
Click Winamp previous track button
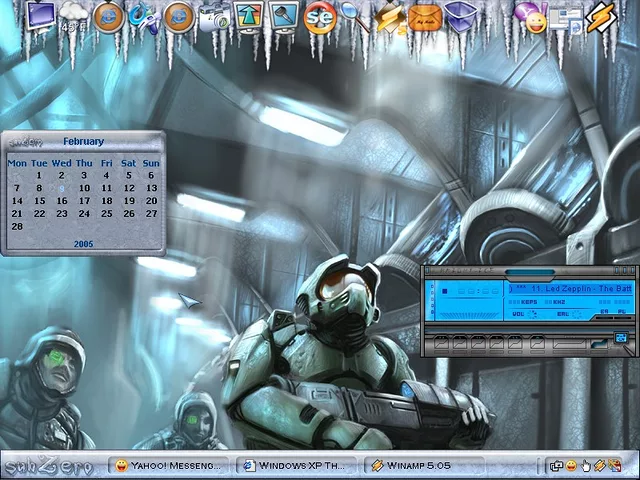(x=441, y=343)
